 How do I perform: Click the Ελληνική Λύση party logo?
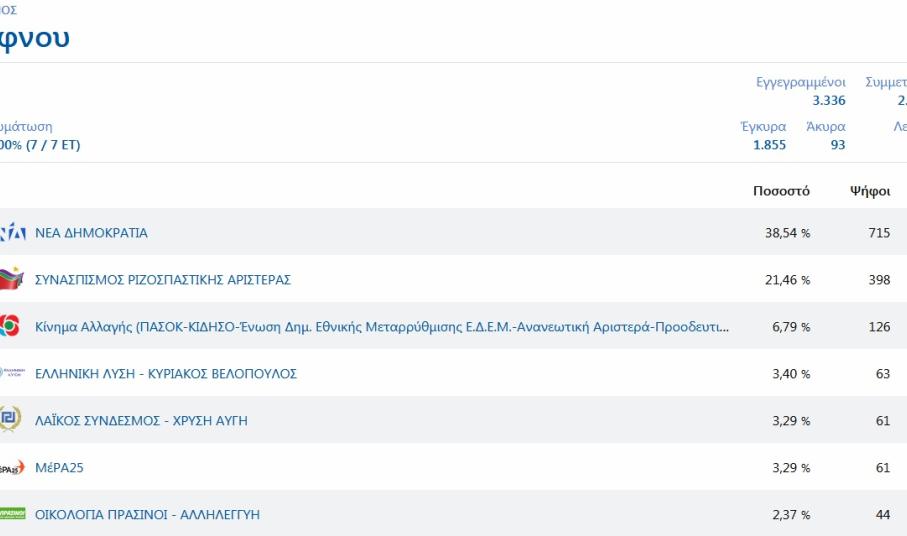(x=11, y=374)
